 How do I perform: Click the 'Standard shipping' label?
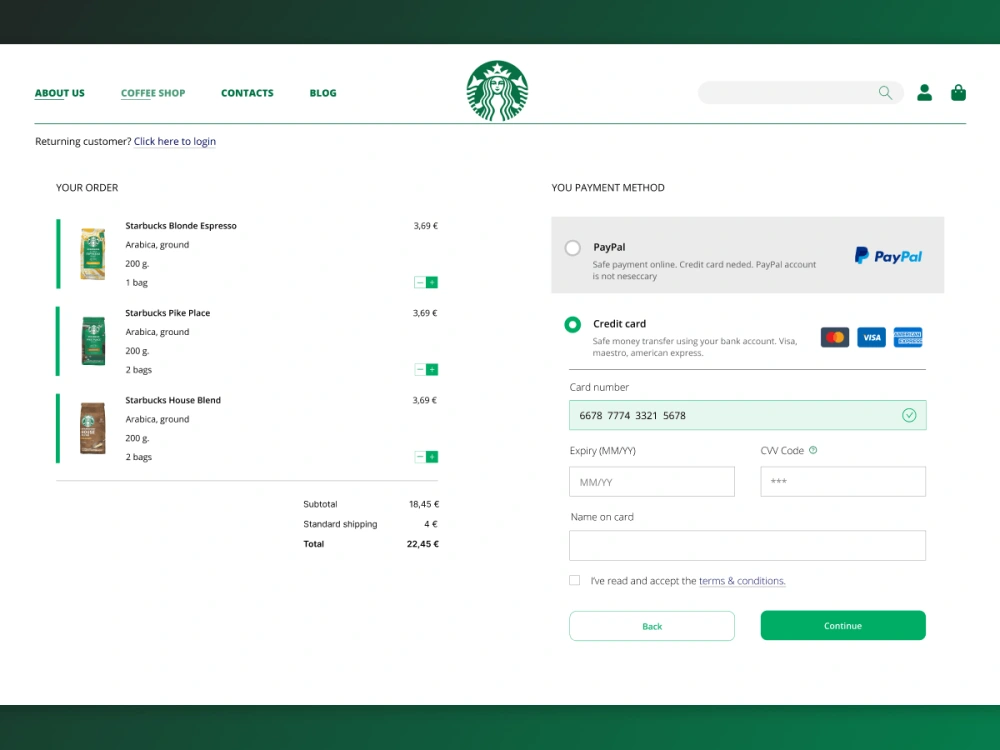coord(341,524)
